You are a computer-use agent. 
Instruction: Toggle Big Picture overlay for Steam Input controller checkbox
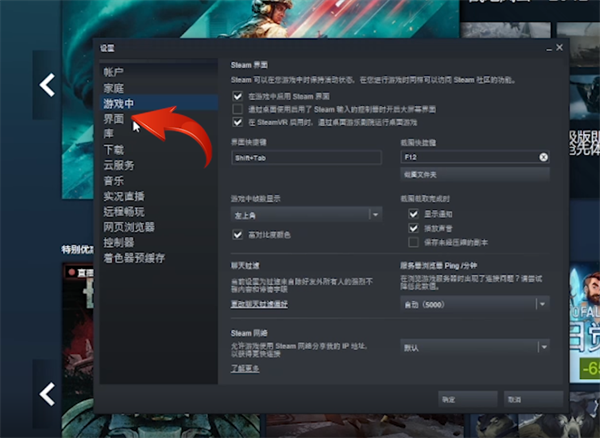tap(238, 109)
